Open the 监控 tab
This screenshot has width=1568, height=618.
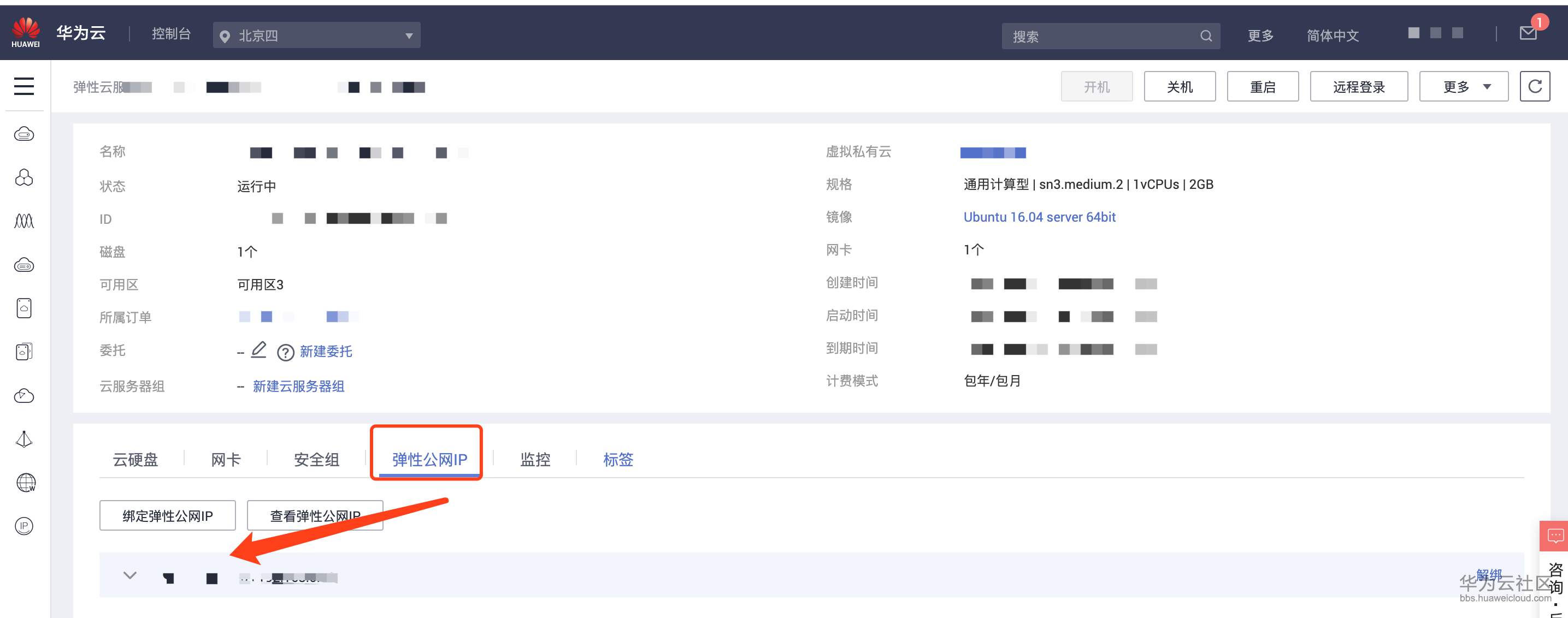click(534, 459)
